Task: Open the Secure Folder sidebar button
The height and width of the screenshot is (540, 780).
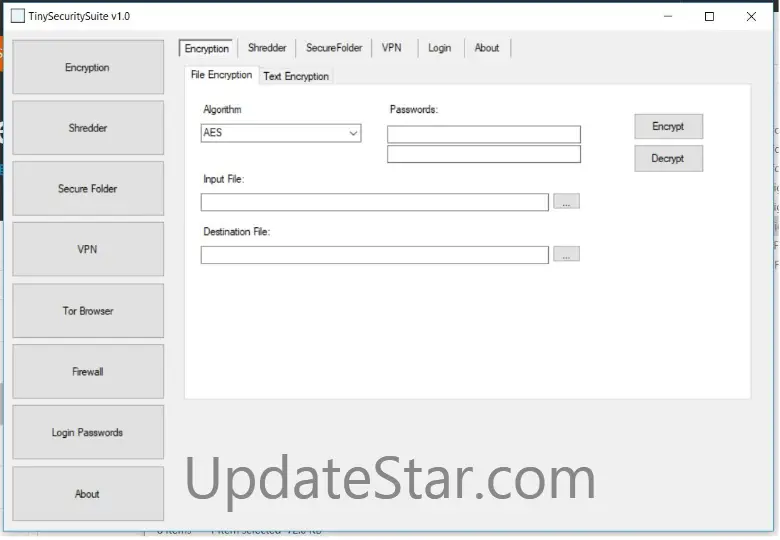Action: [x=88, y=188]
